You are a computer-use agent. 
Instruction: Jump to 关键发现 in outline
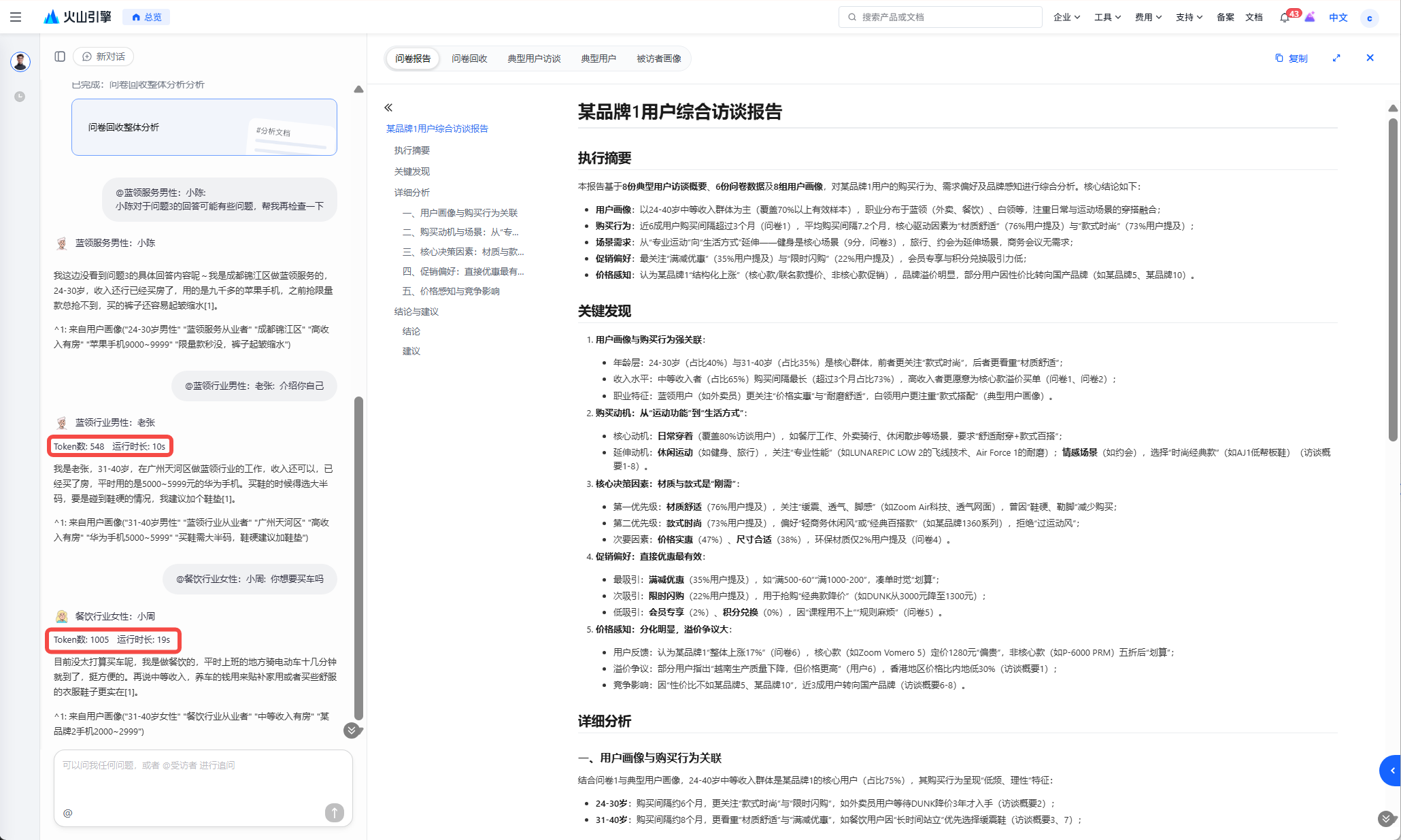(412, 171)
